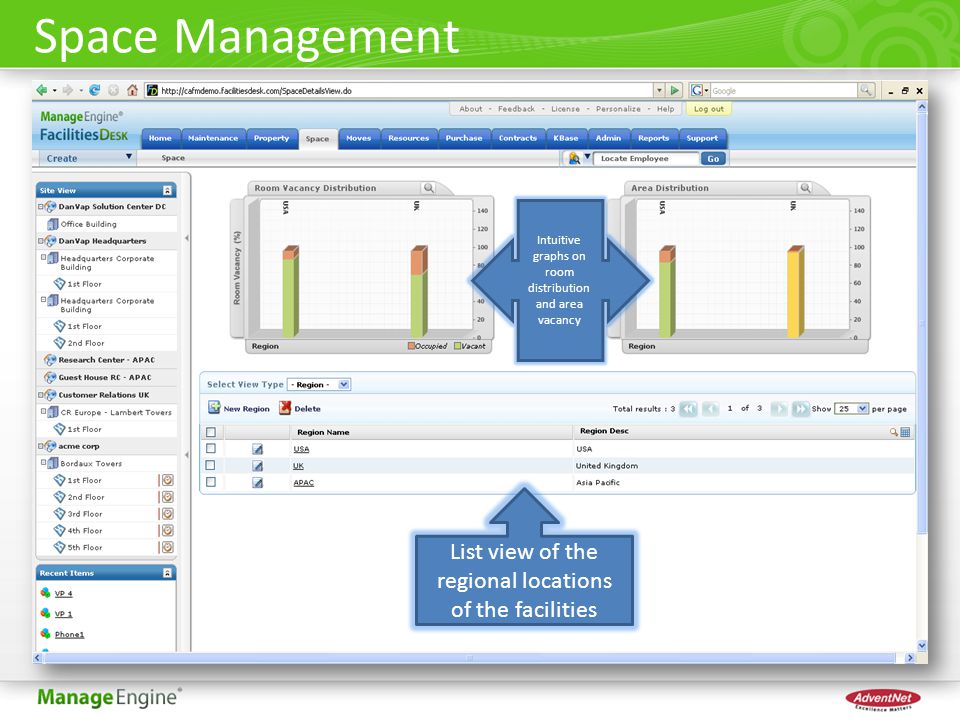Go to previous page pagination icon
This screenshot has height=720, width=960.
tap(710, 409)
